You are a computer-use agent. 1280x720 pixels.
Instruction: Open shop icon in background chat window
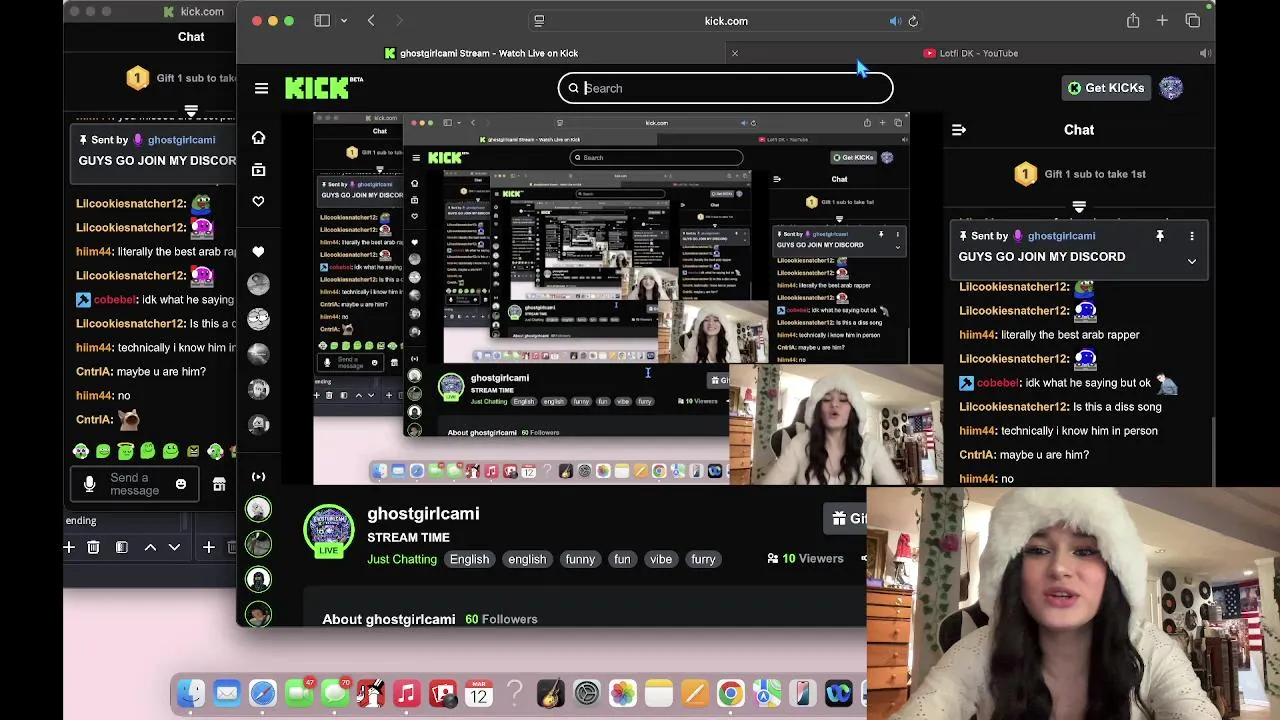click(x=219, y=484)
